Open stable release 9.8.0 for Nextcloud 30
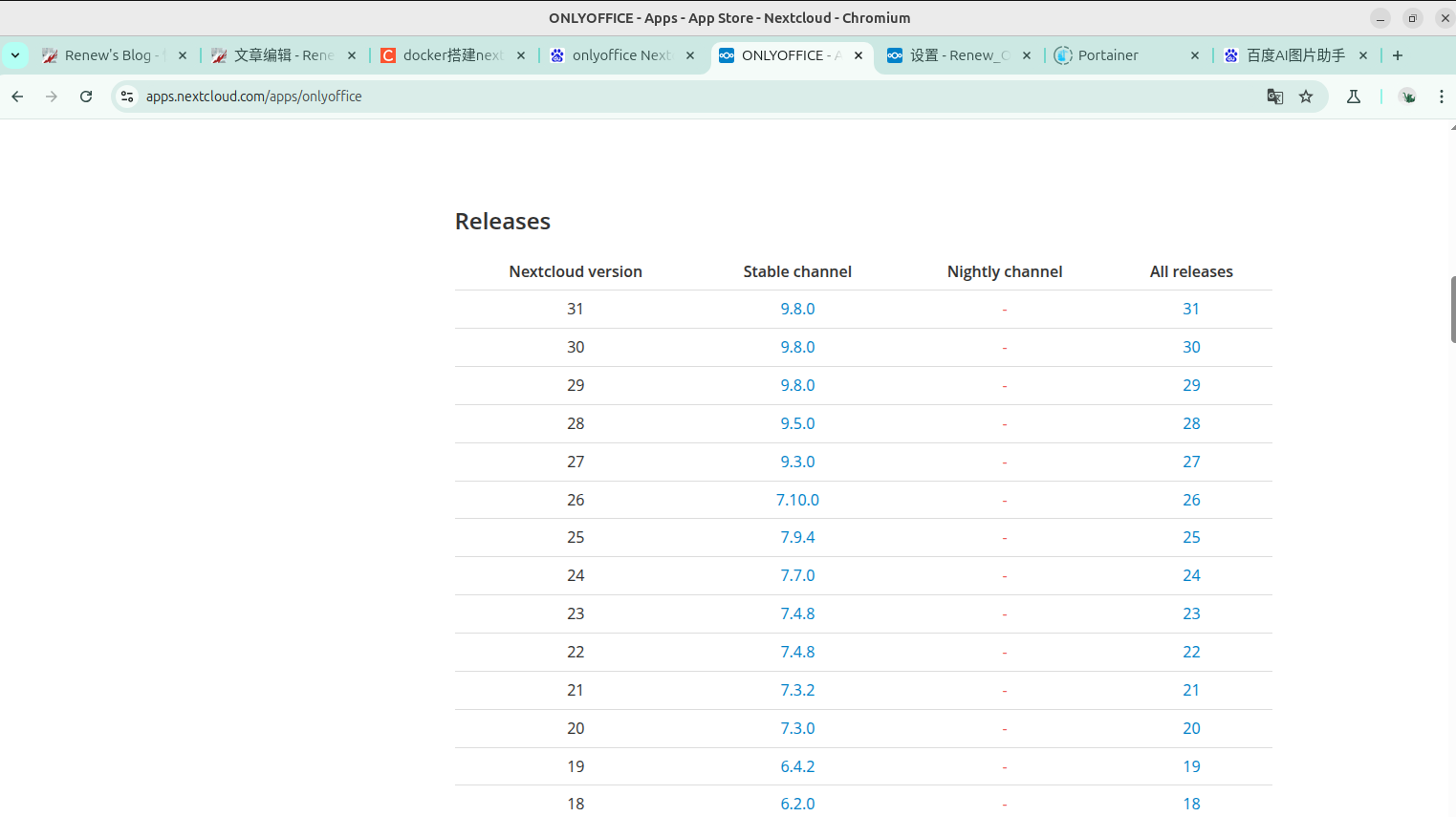This screenshot has width=1456, height=817. tap(797, 347)
